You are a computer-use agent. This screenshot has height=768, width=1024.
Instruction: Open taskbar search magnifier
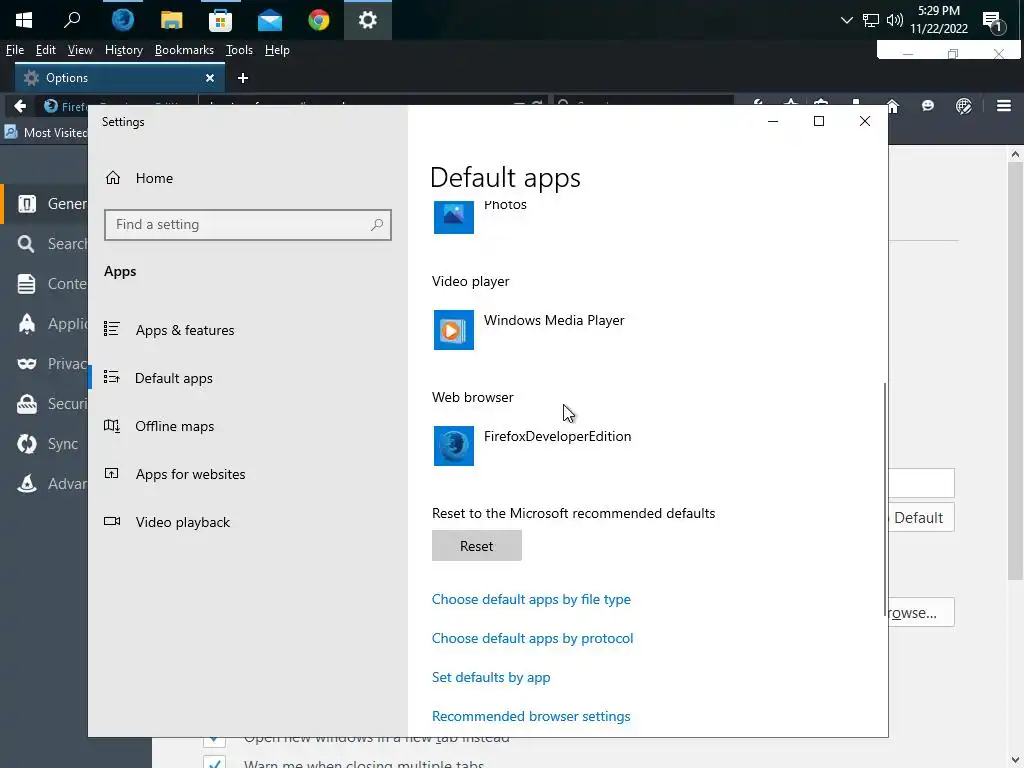click(72, 20)
